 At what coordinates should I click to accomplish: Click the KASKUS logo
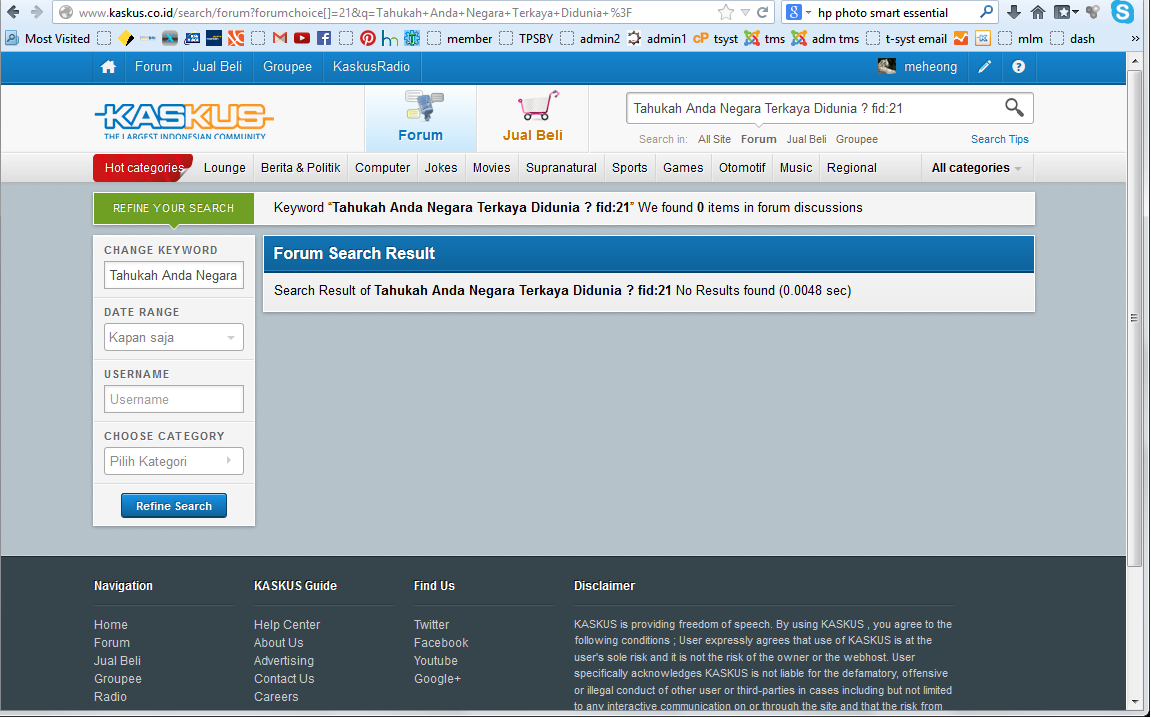click(x=184, y=120)
